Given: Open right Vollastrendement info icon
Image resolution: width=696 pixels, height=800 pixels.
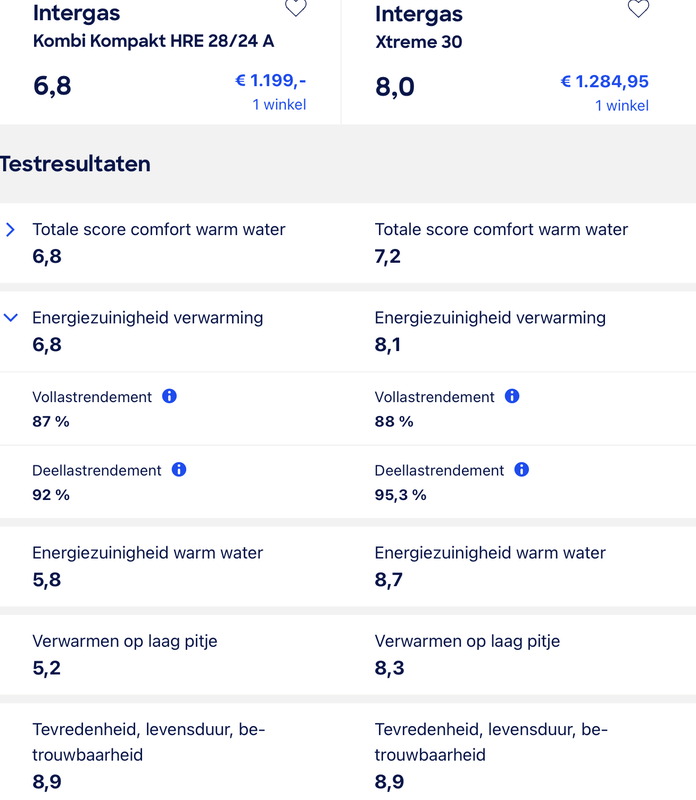Looking at the screenshot, I should [x=512, y=396].
